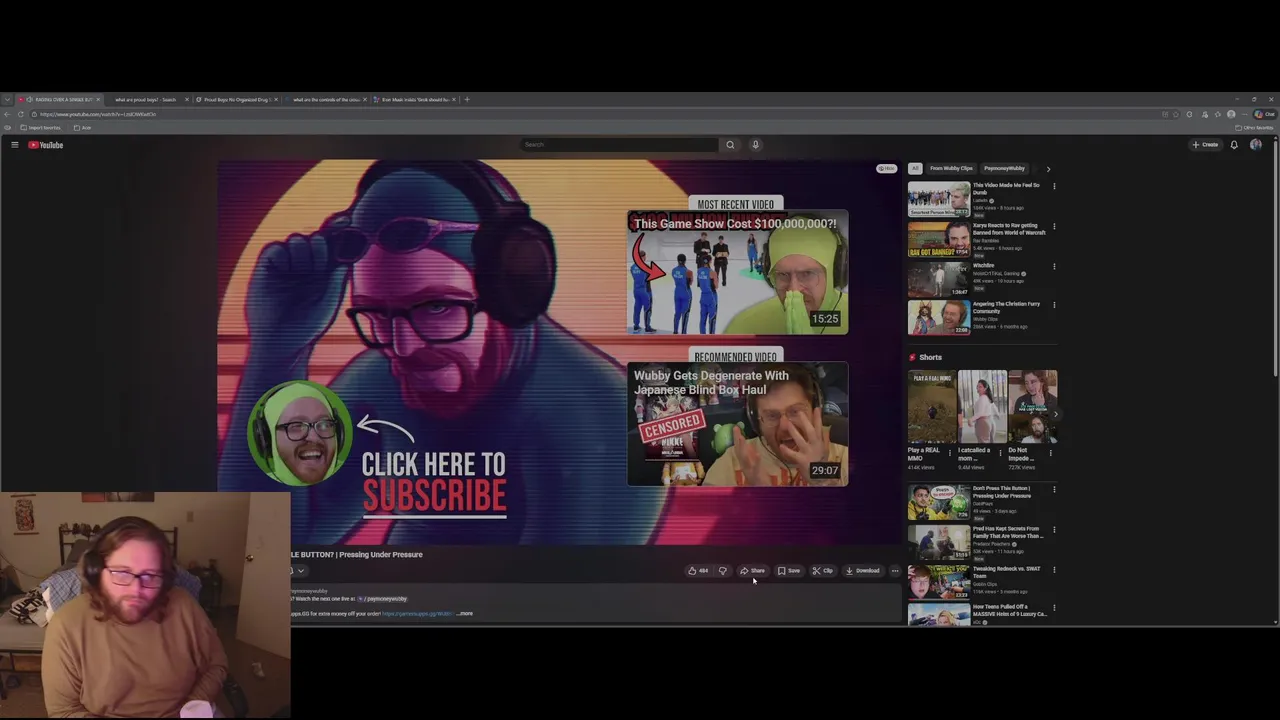The width and height of the screenshot is (1280, 720).
Task: Hide end screen cards with Hide toggle
Action: (886, 169)
